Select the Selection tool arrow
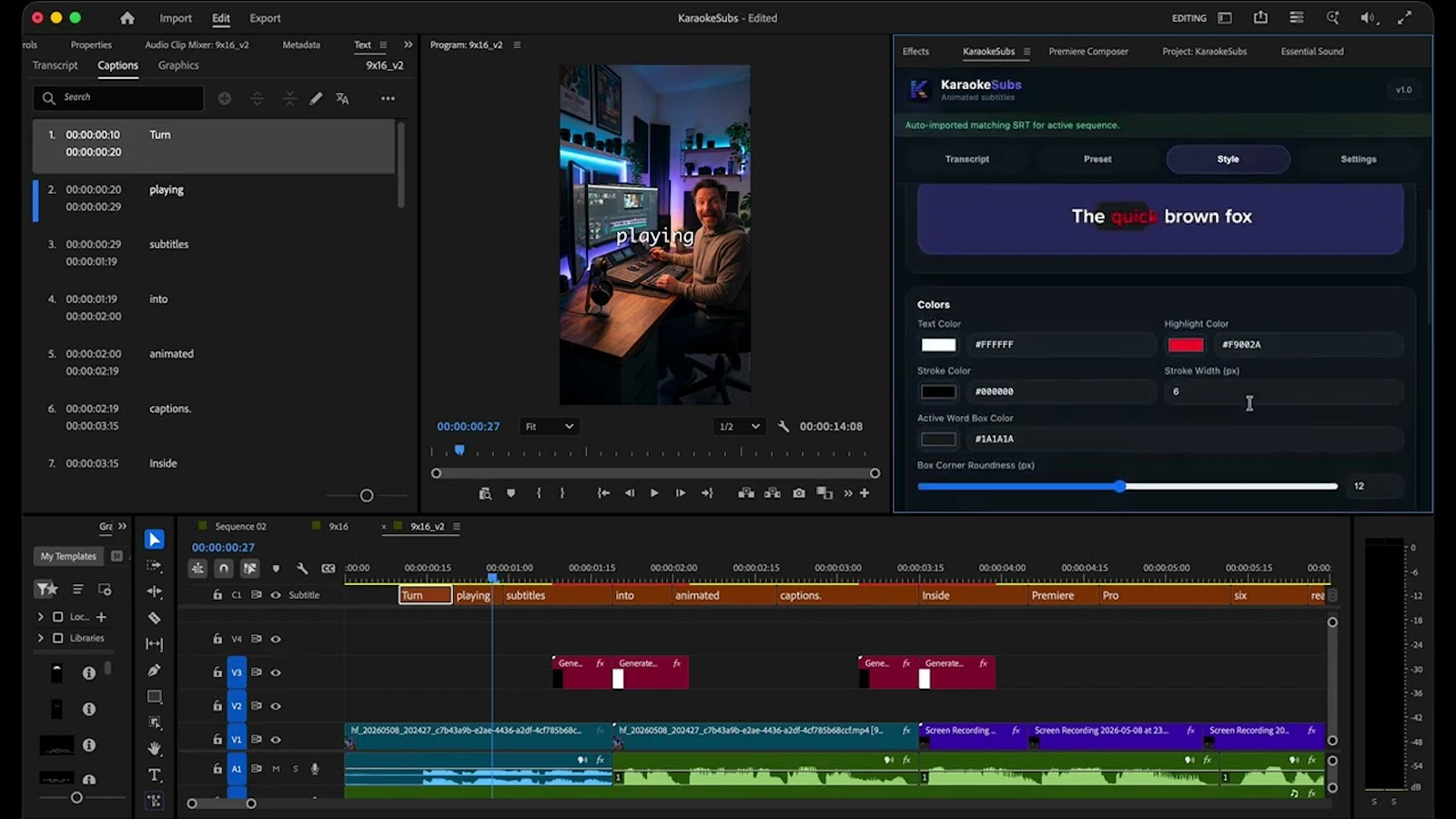 pos(155,540)
